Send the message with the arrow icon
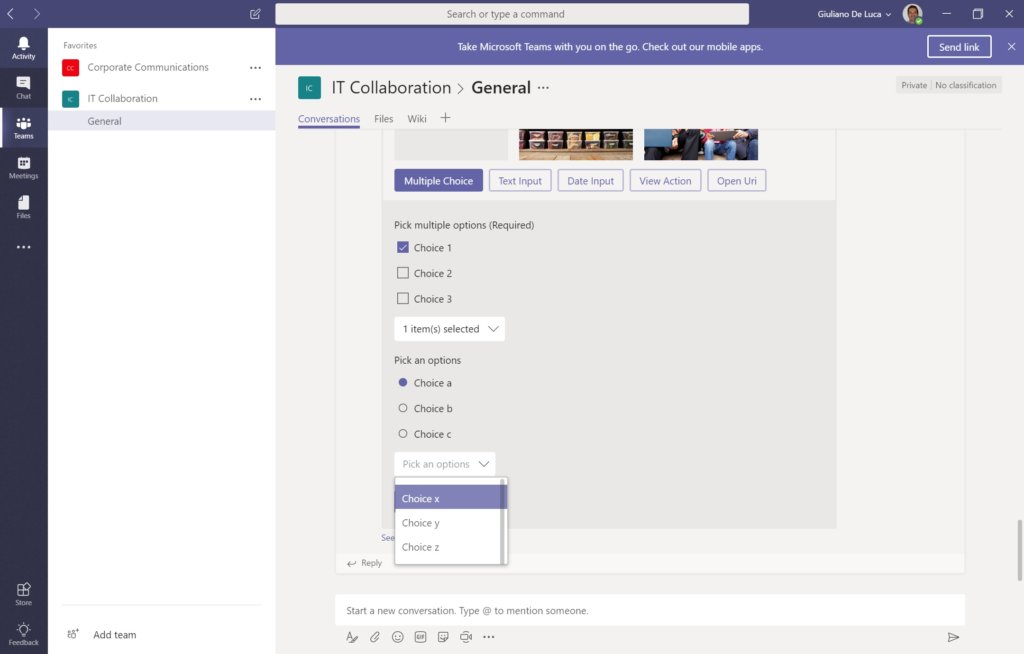 click(951, 636)
